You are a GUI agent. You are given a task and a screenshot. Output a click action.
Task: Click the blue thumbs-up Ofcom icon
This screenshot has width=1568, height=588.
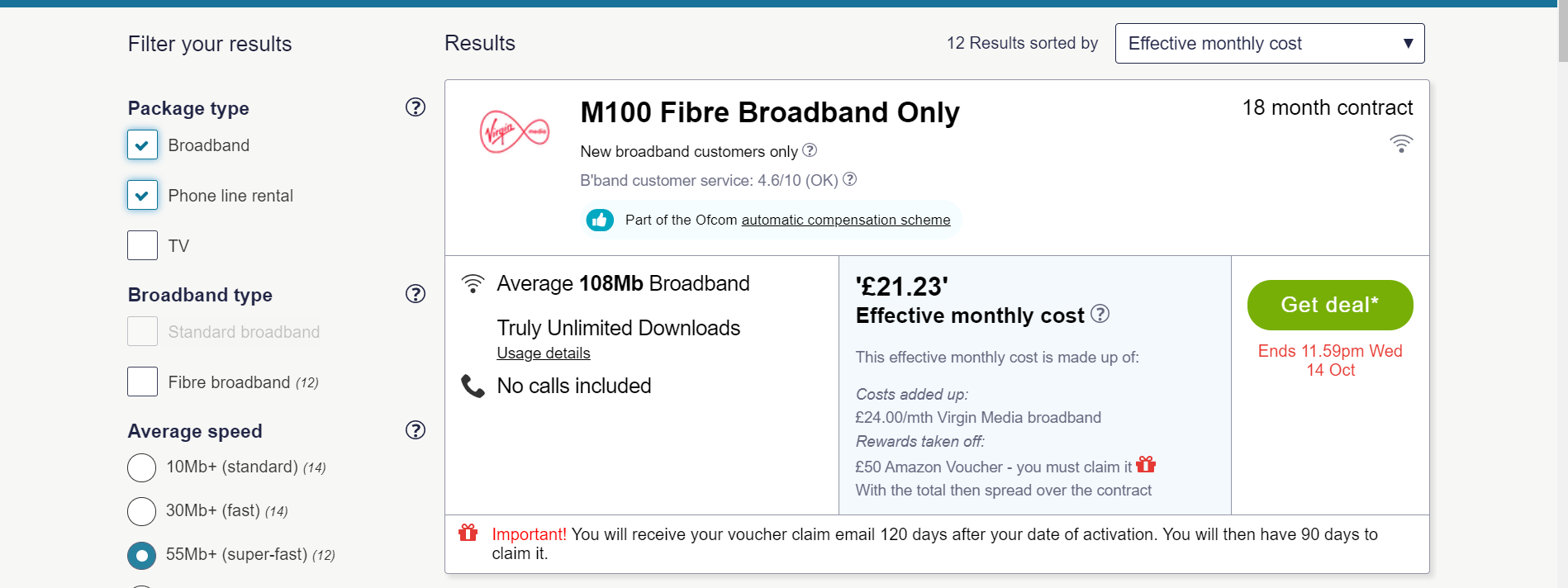pyautogui.click(x=600, y=220)
